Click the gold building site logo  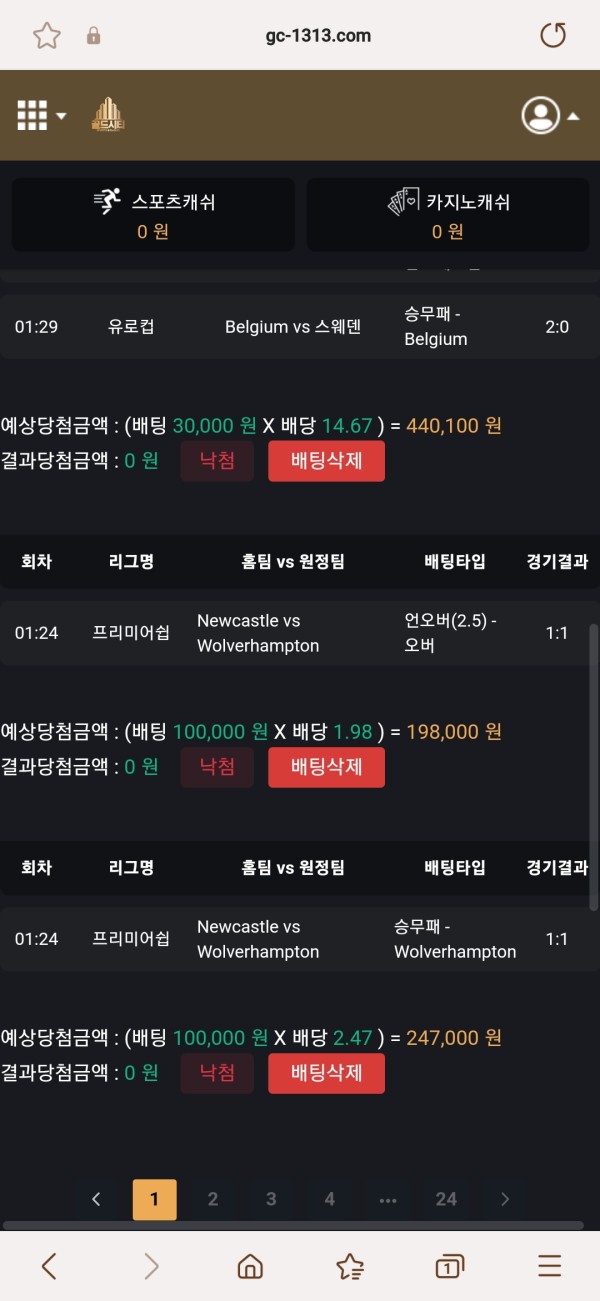(107, 115)
